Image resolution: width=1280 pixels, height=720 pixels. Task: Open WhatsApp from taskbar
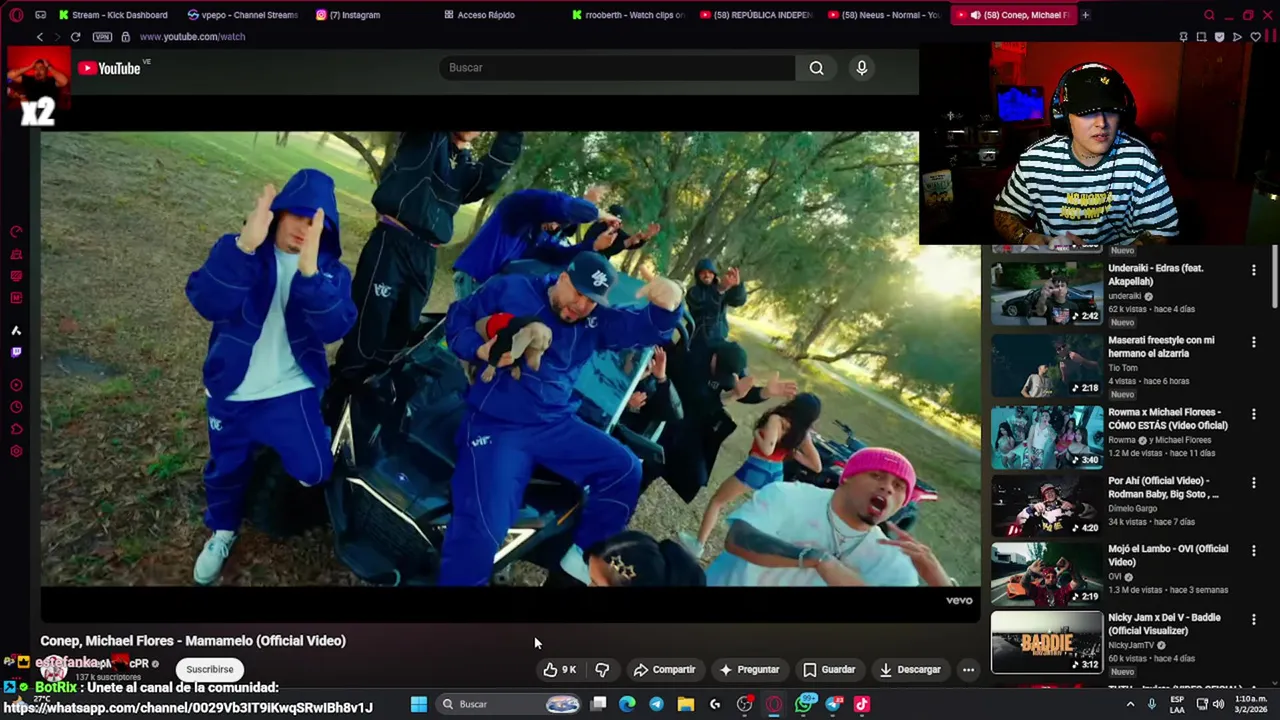point(803,704)
